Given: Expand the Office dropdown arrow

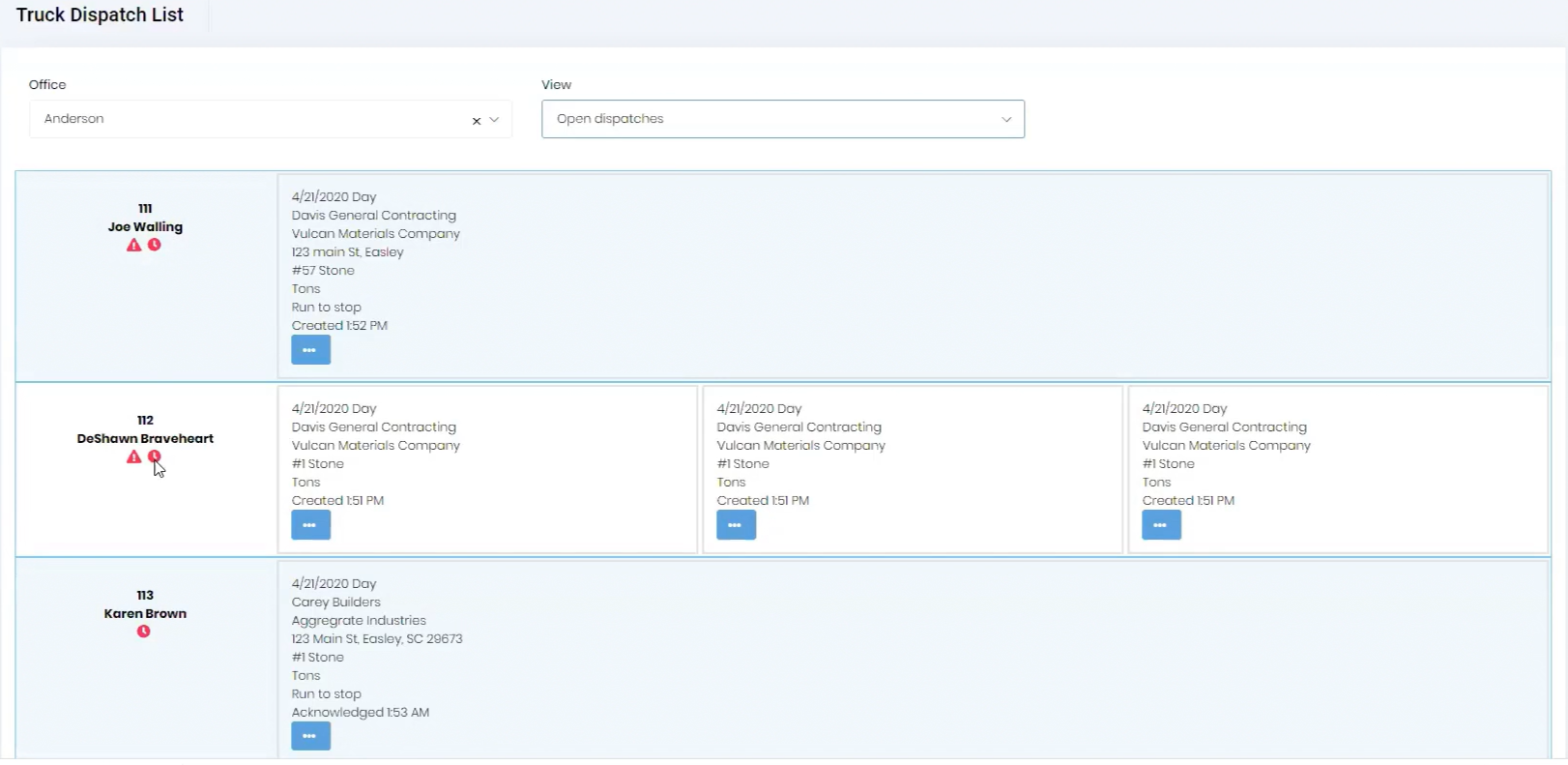Looking at the screenshot, I should (x=495, y=120).
